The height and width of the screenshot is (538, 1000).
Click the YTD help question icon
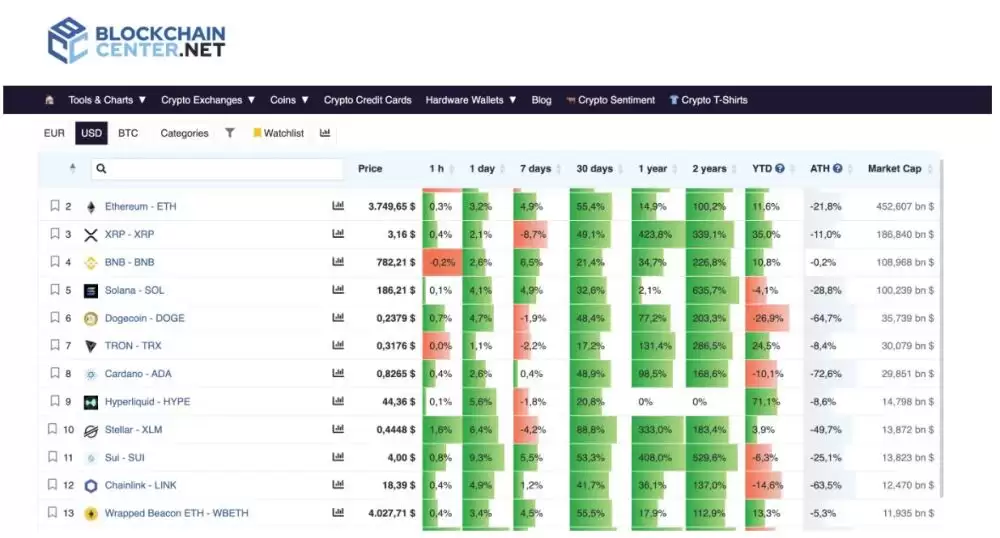tap(780, 169)
